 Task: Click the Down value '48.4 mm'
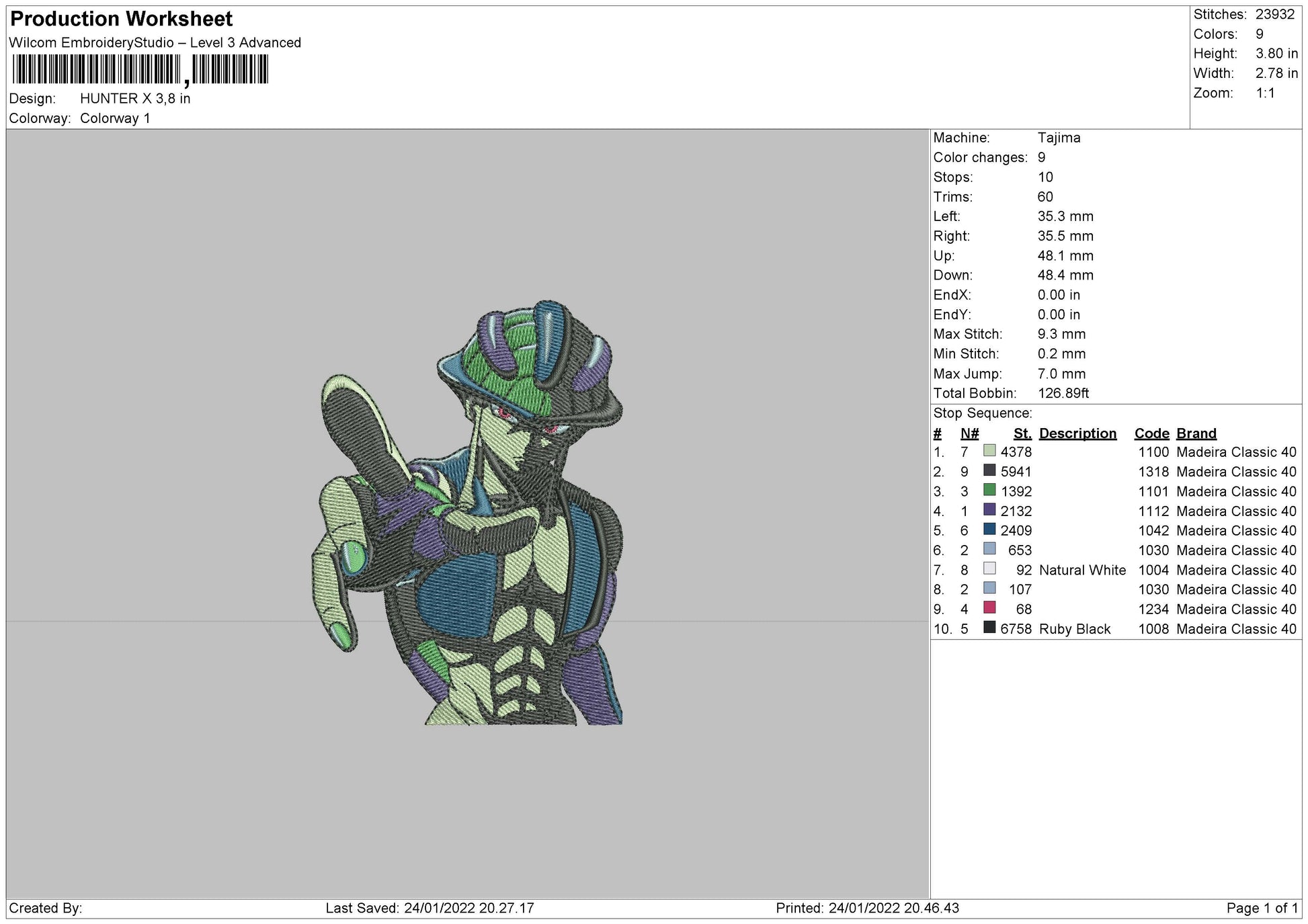1065,276
